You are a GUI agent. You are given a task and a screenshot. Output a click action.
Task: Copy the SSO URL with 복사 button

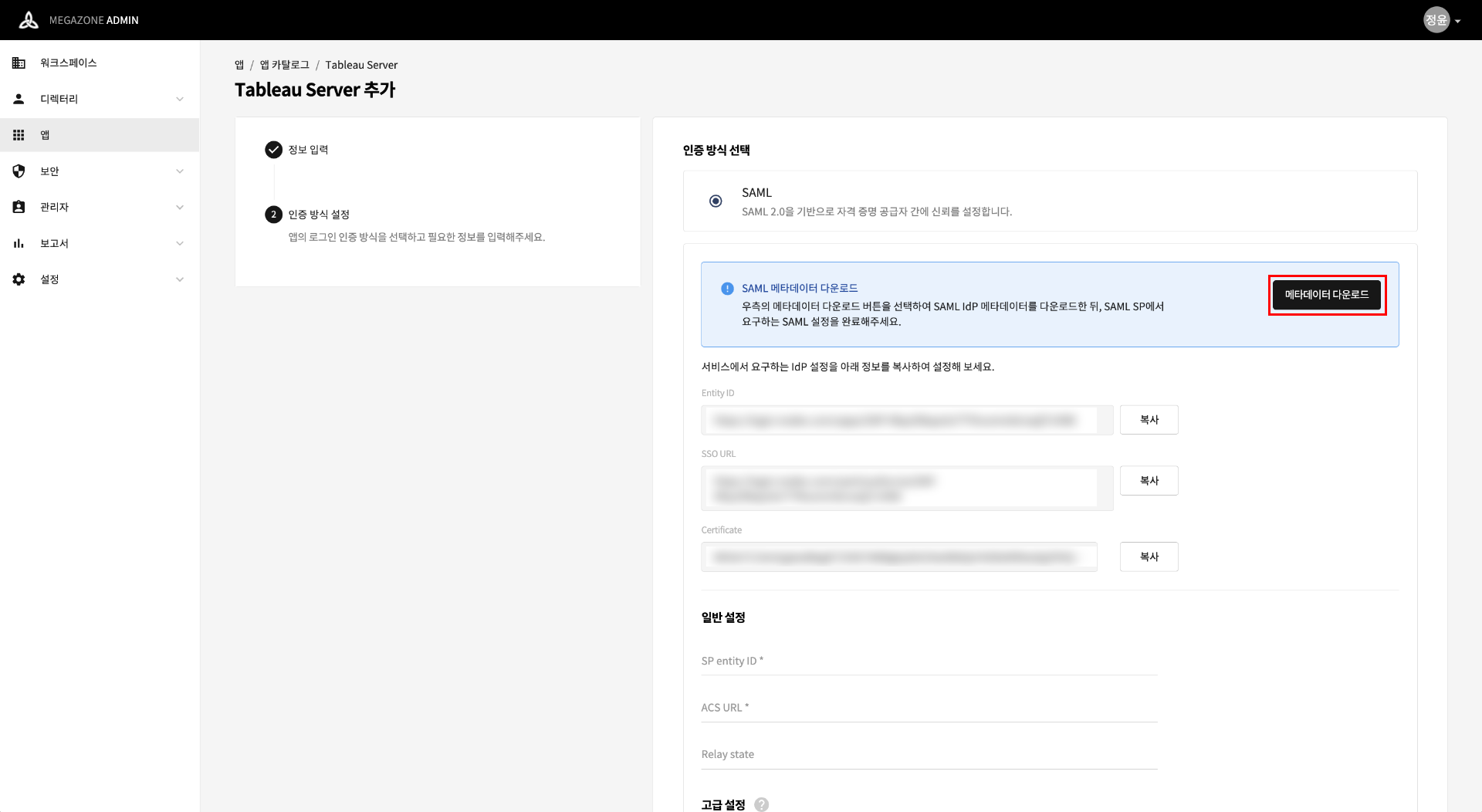pos(1149,481)
